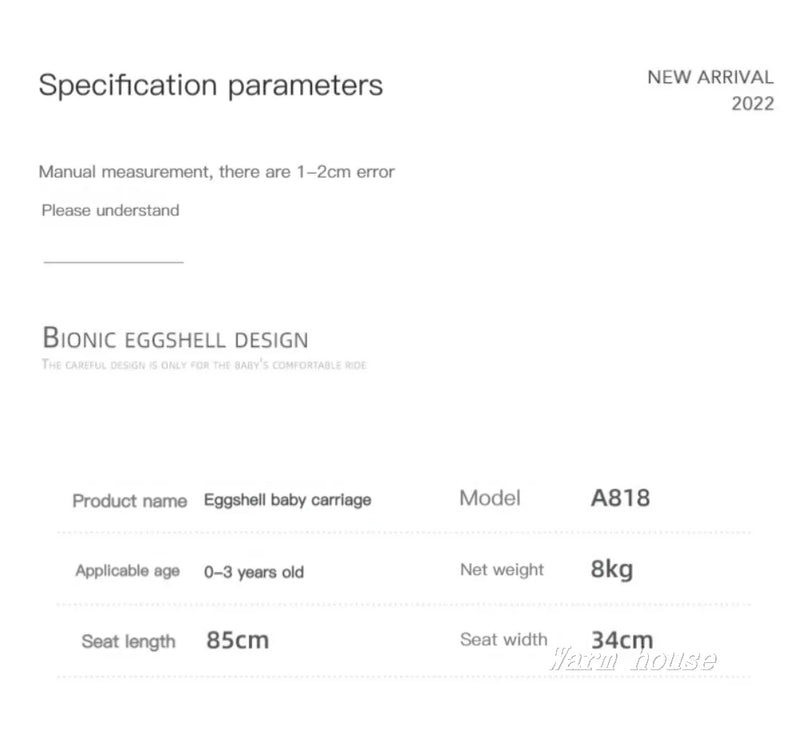Select the '0-3 years old' value
This screenshot has height=735, width=800.
(x=253, y=573)
